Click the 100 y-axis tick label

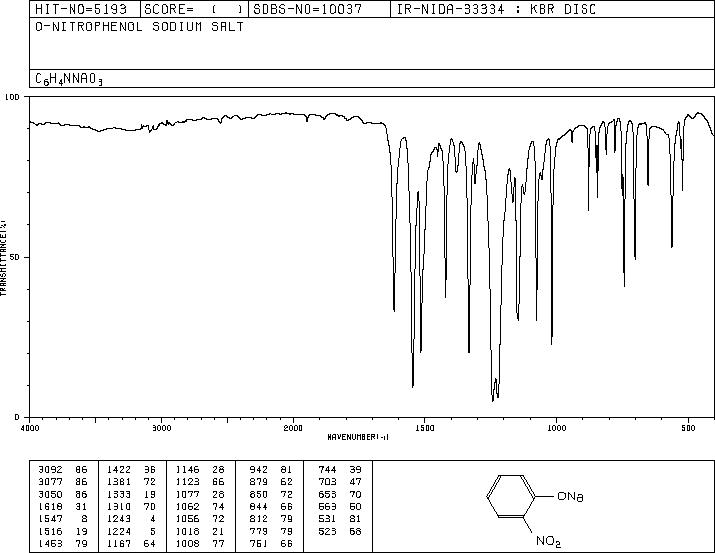pyautogui.click(x=12, y=97)
